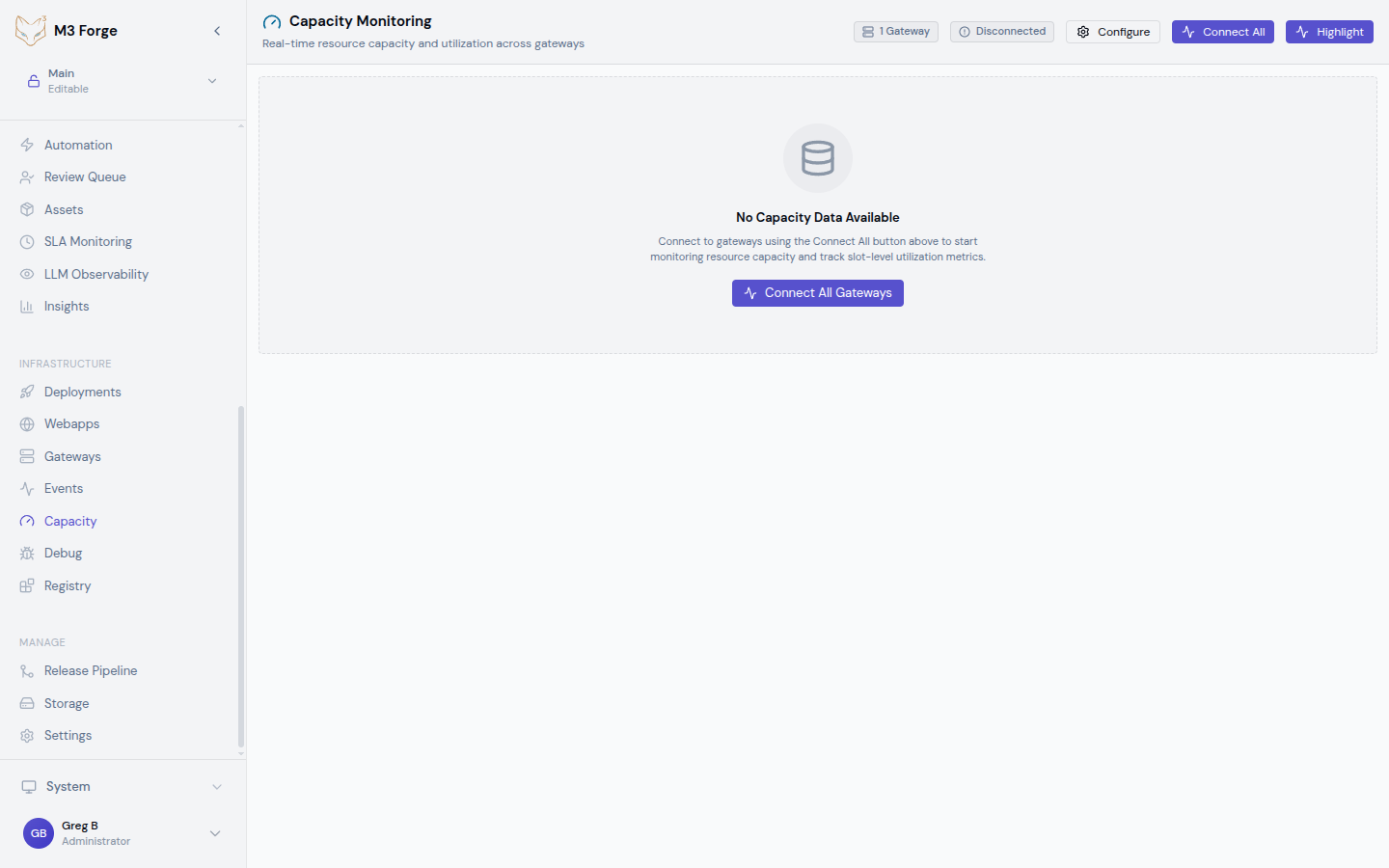
Task: Click the Webapps globe icon
Action: [x=27, y=424]
